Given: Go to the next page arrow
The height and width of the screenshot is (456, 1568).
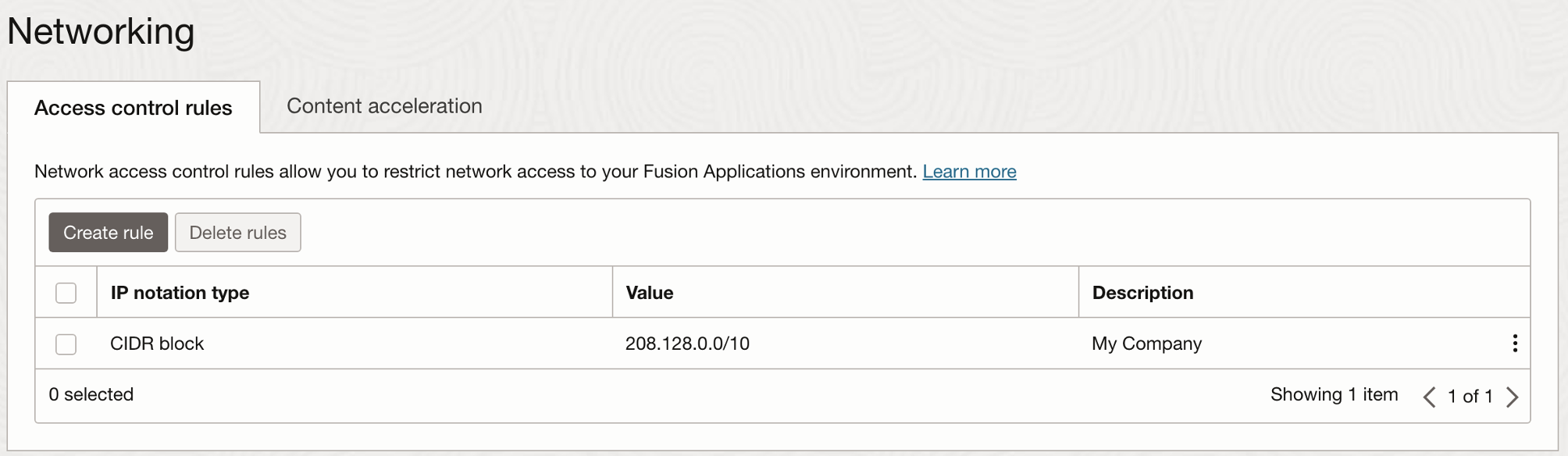Looking at the screenshot, I should click(x=1513, y=397).
